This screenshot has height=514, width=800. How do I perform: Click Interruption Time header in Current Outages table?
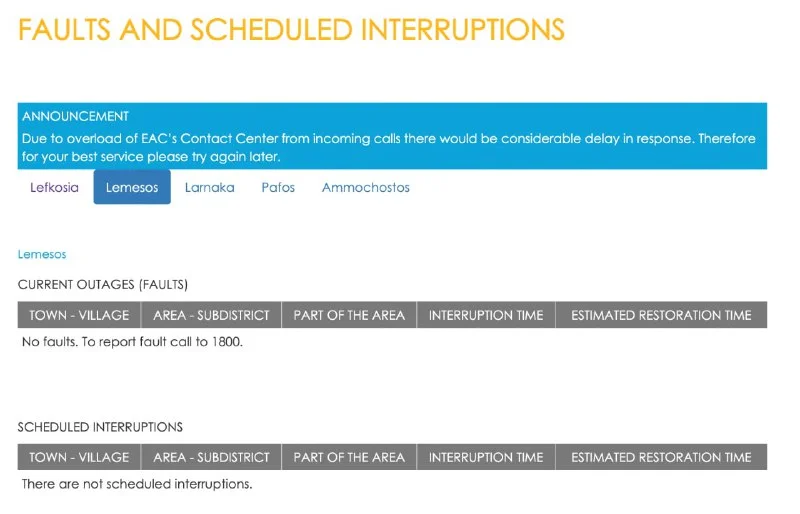coord(486,315)
